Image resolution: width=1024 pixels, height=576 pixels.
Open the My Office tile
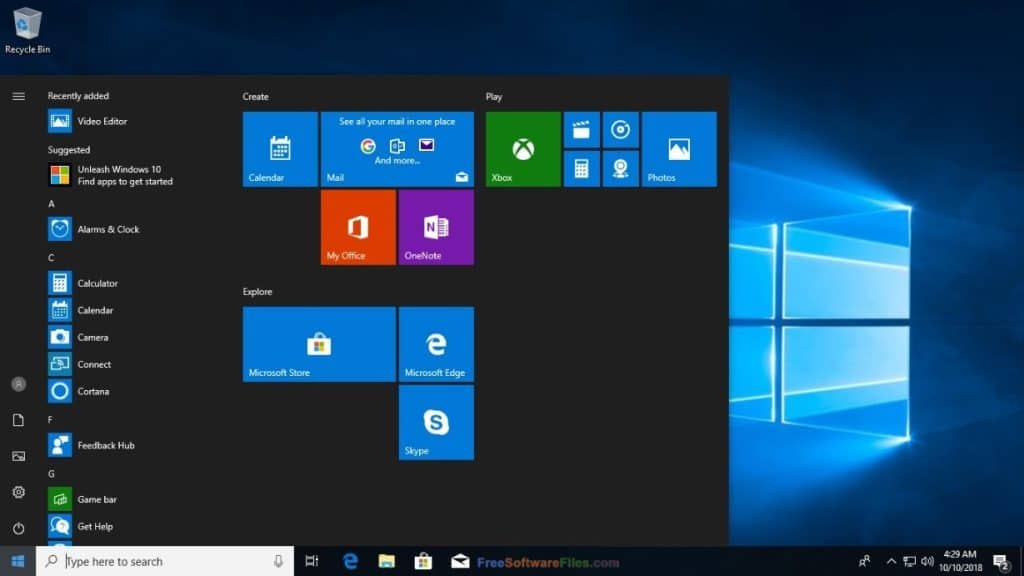[358, 227]
